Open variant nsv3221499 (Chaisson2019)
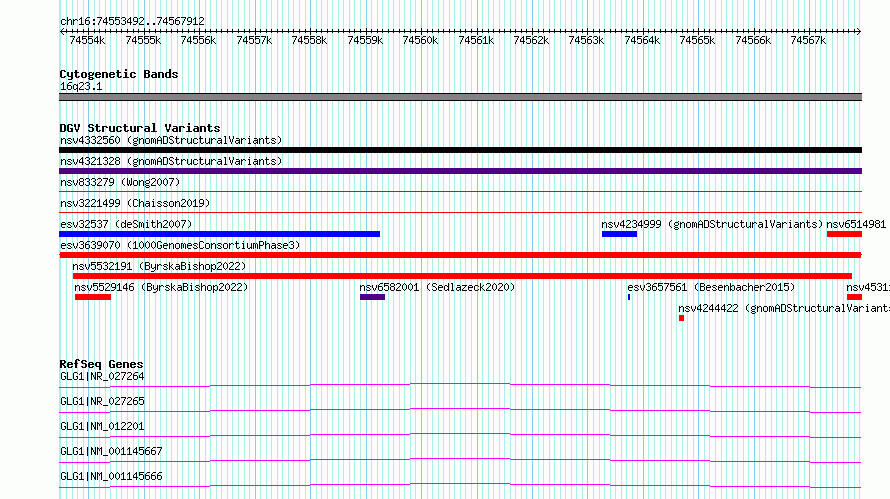This screenshot has width=890, height=499. pyautogui.click(x=135, y=203)
